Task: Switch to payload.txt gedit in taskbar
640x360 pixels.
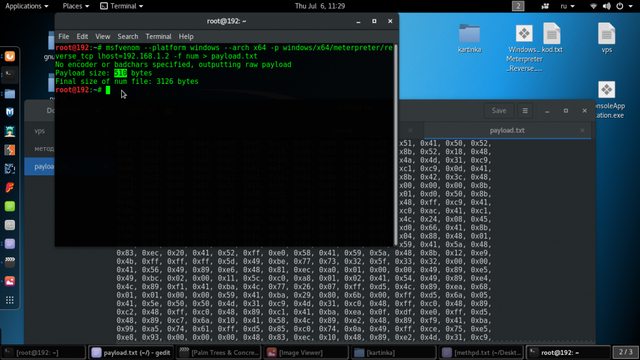Action: [131, 352]
